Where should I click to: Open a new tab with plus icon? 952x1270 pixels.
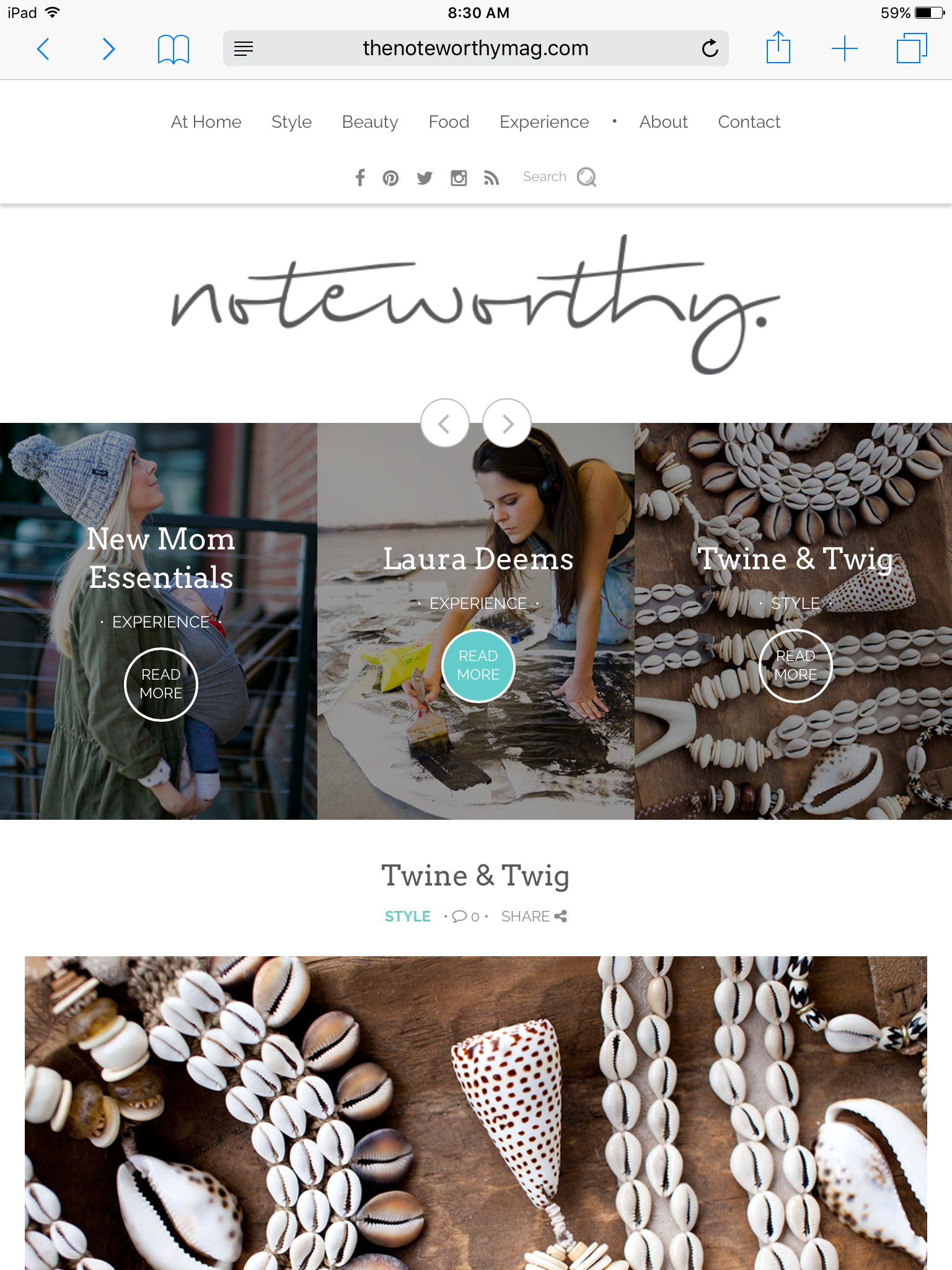pyautogui.click(x=844, y=48)
